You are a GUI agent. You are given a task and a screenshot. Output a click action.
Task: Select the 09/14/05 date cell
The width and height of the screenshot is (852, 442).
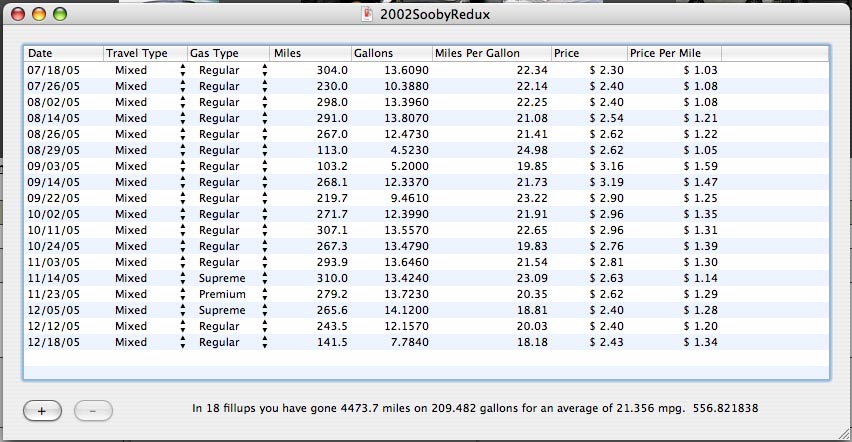click(53, 182)
